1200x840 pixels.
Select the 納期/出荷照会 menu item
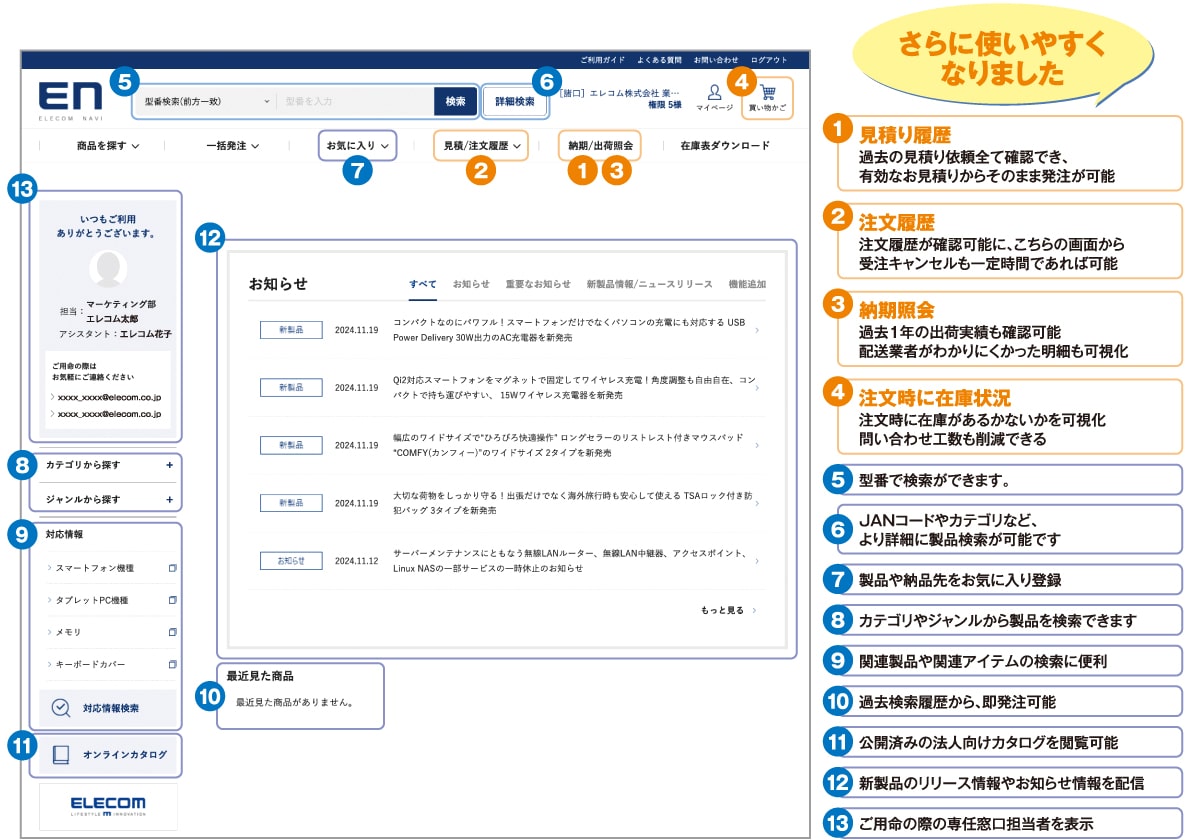pos(600,145)
